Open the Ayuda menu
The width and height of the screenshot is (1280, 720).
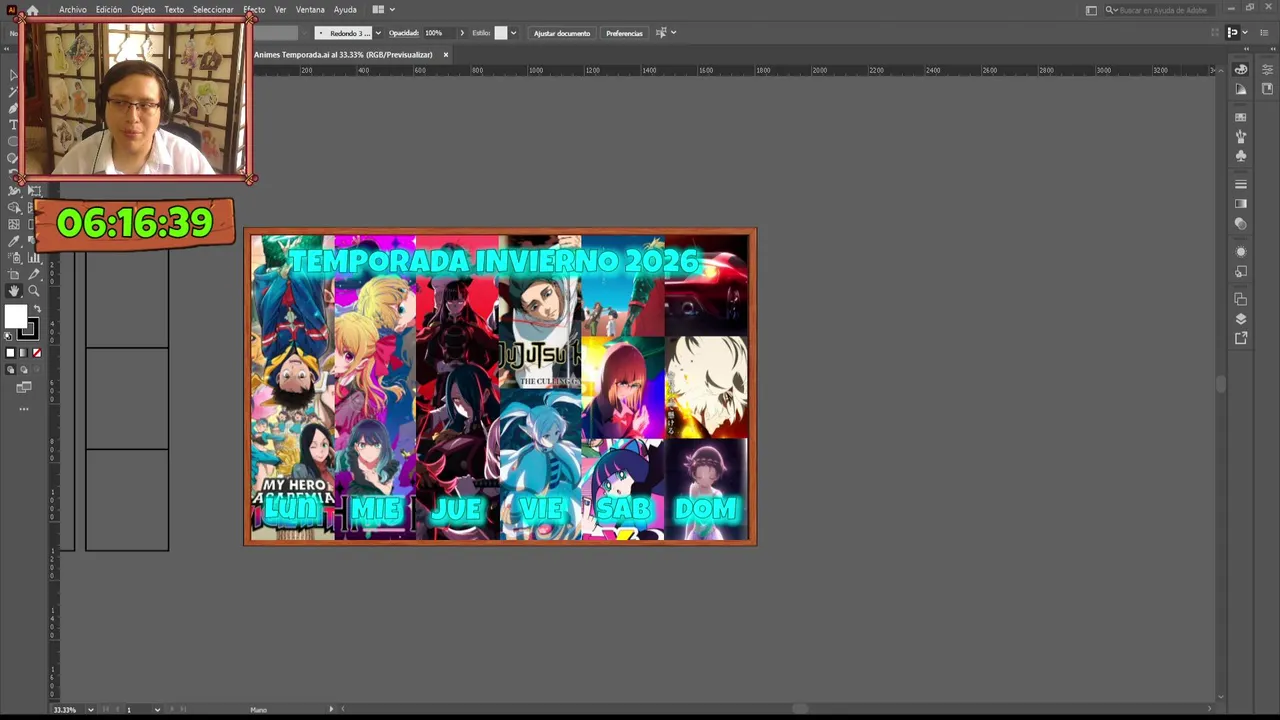click(345, 10)
